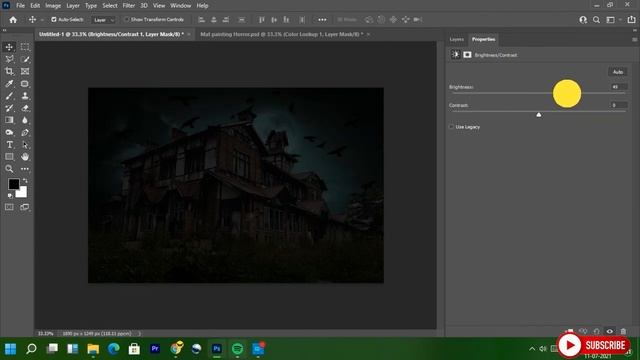Select the Spot Healing Brush tool
The image size is (640, 360).
(x=25, y=84)
